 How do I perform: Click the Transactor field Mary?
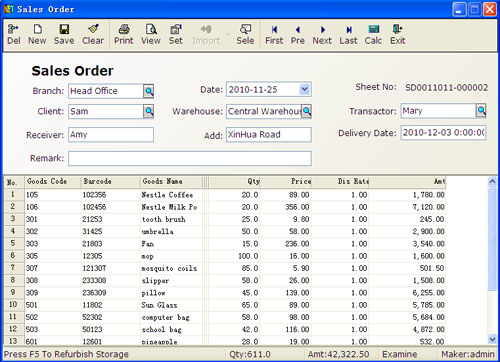tap(438, 111)
